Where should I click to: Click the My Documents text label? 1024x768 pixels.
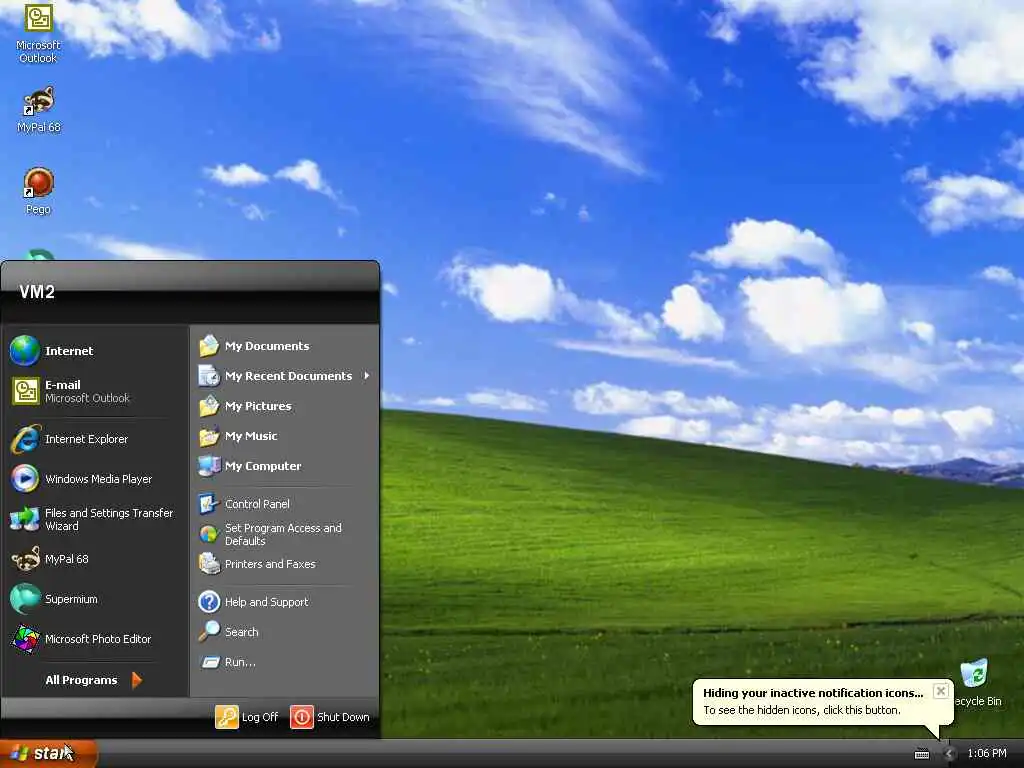(x=266, y=345)
